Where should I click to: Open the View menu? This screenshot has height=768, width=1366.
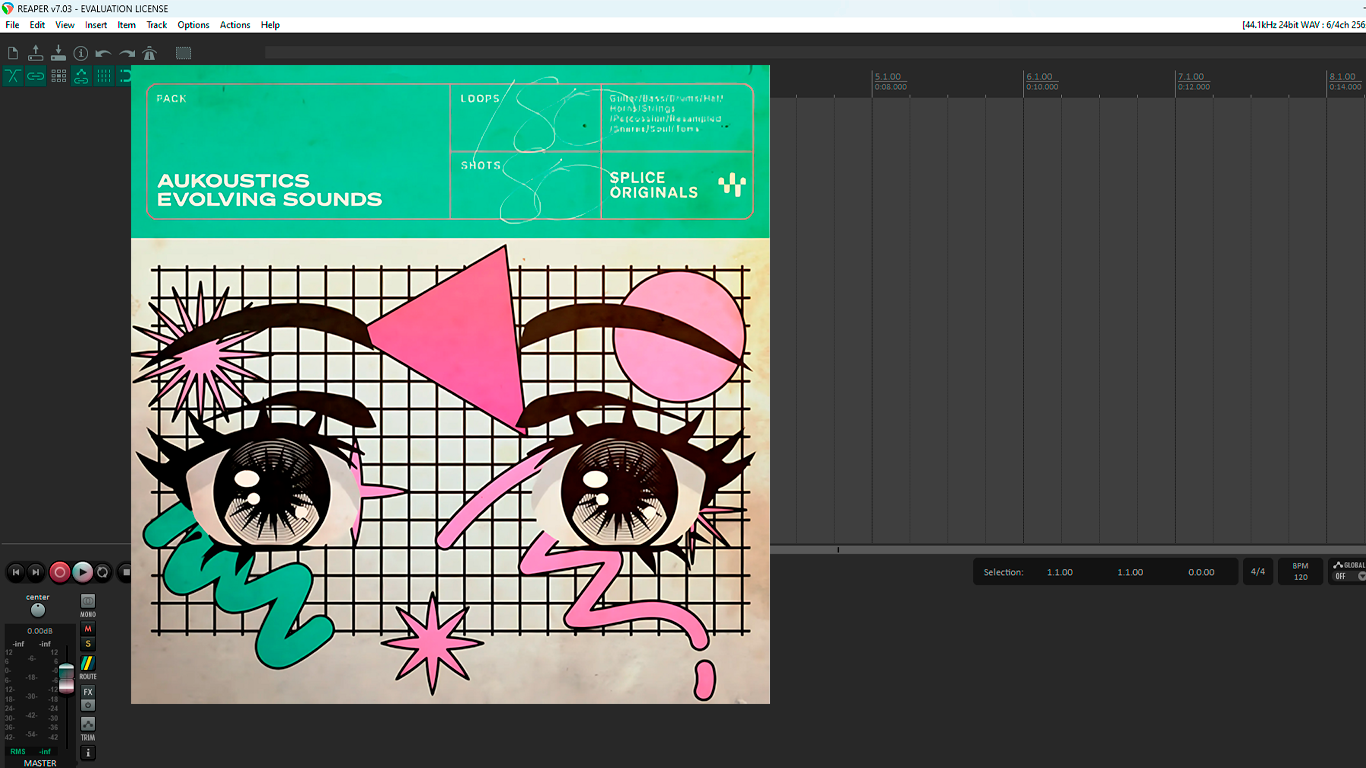pyautogui.click(x=65, y=25)
